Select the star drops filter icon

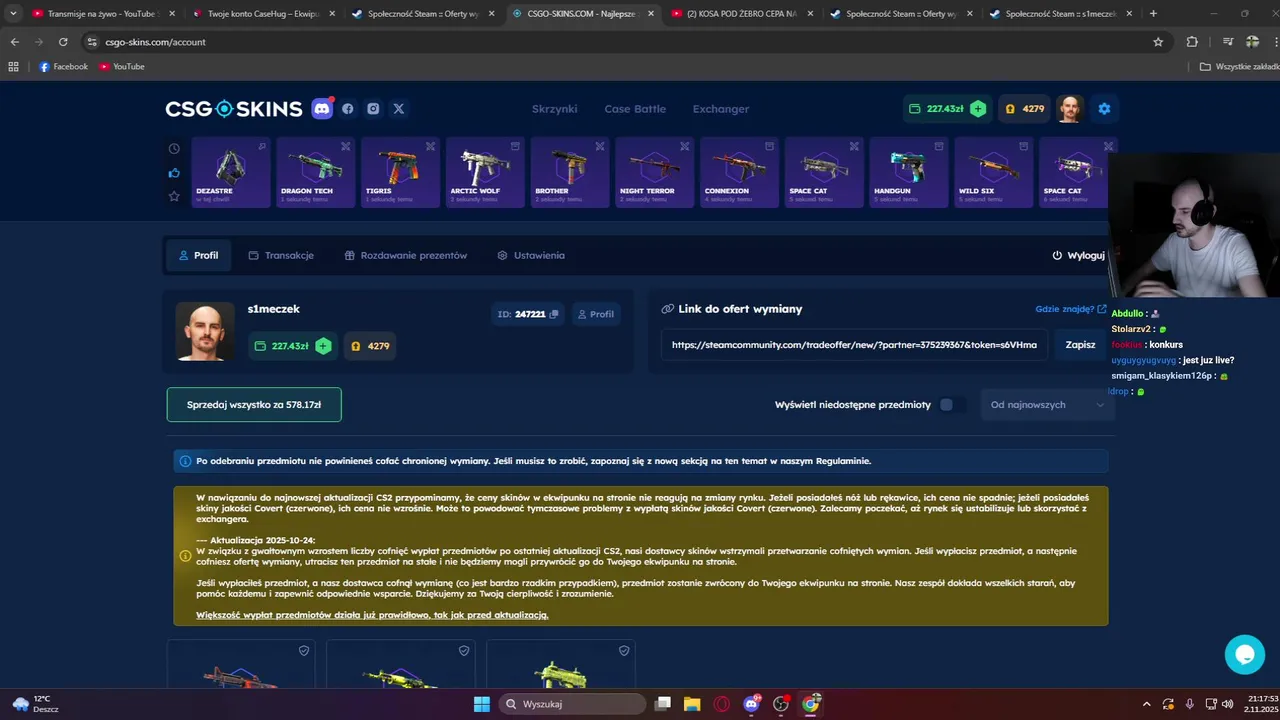(174, 196)
